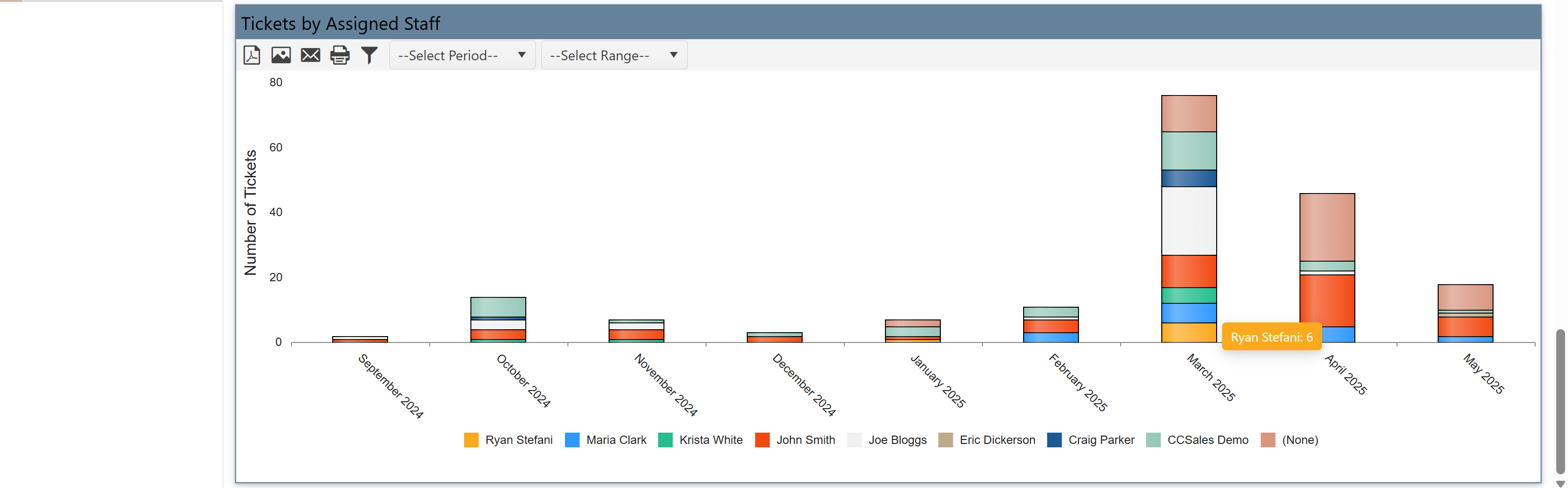Click the (None) segment of April 2025 bar
Image resolution: width=1568 pixels, height=488 pixels.
[x=1326, y=227]
